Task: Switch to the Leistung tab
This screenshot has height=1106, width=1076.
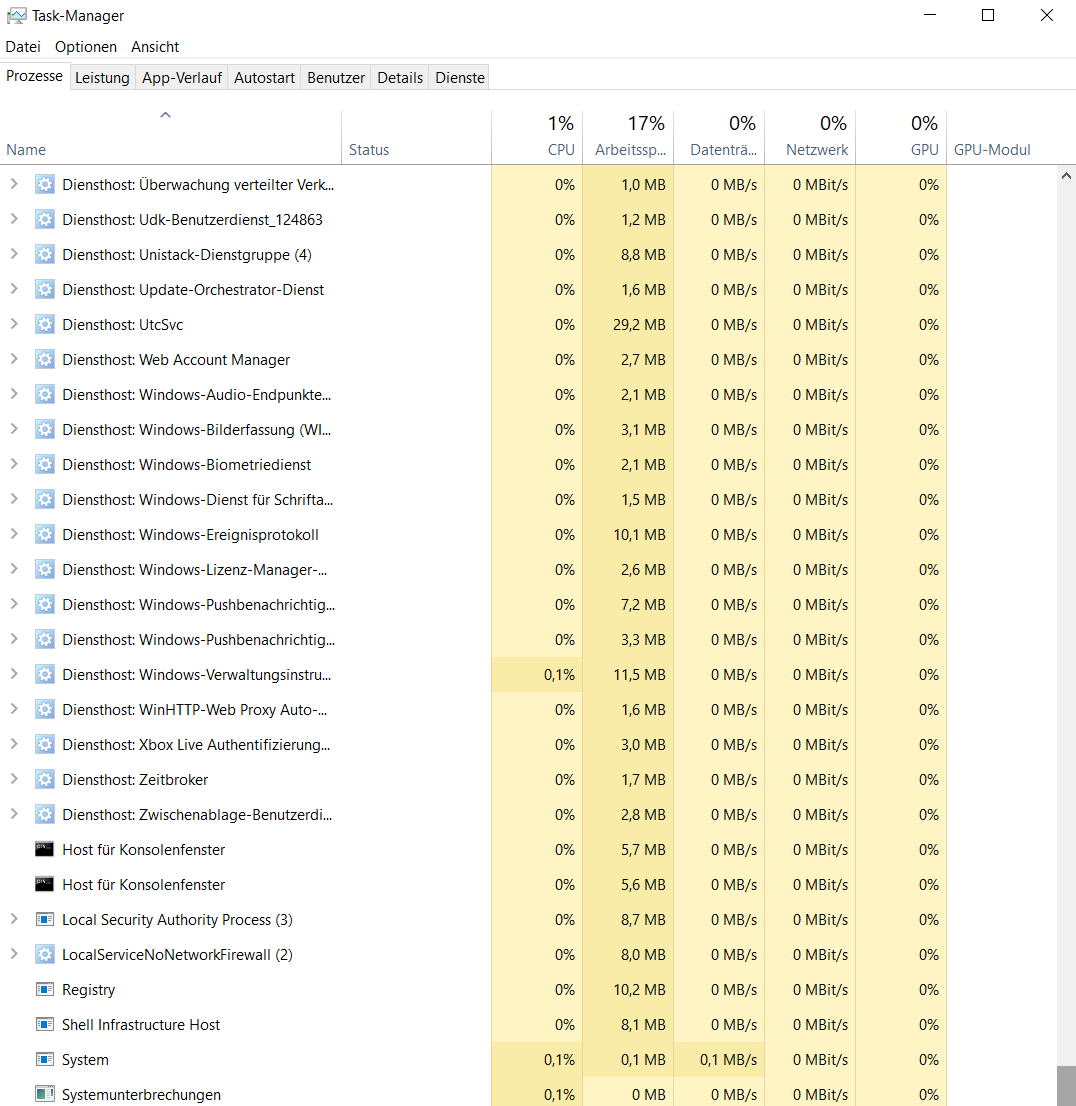Action: 102,78
